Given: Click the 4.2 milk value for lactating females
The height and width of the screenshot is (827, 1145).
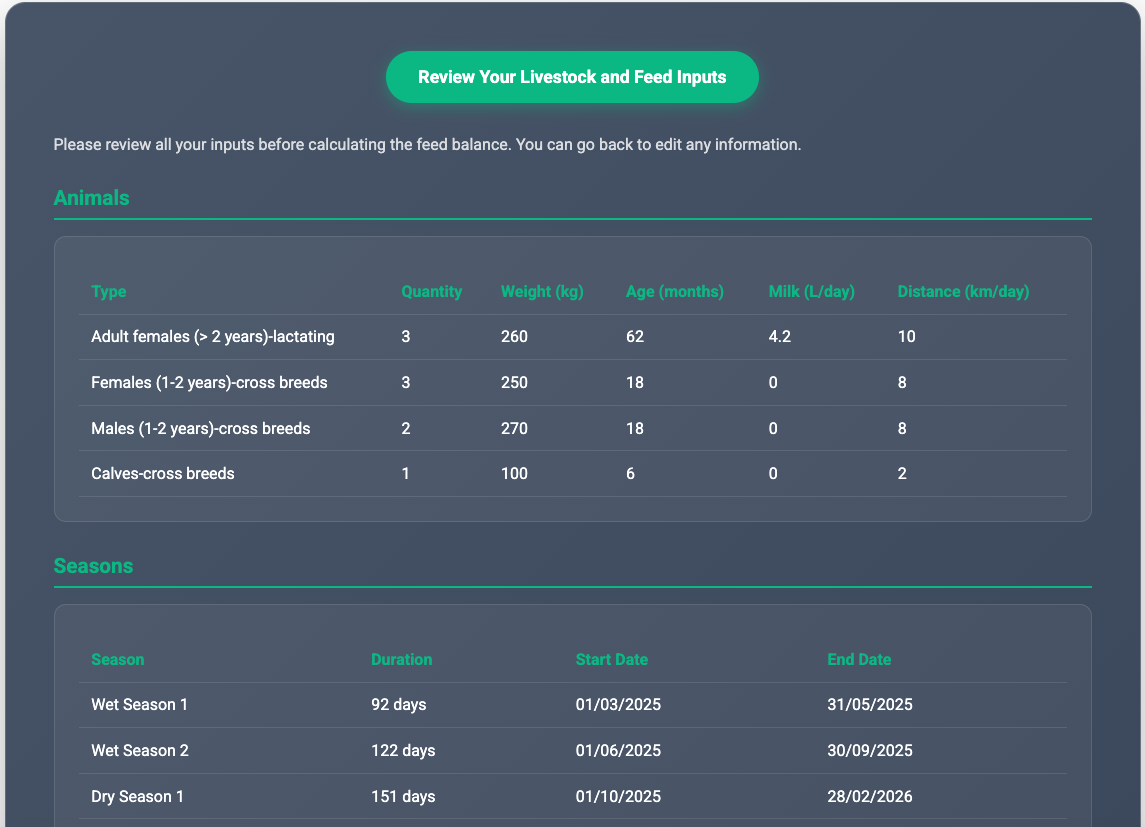Looking at the screenshot, I should [779, 337].
